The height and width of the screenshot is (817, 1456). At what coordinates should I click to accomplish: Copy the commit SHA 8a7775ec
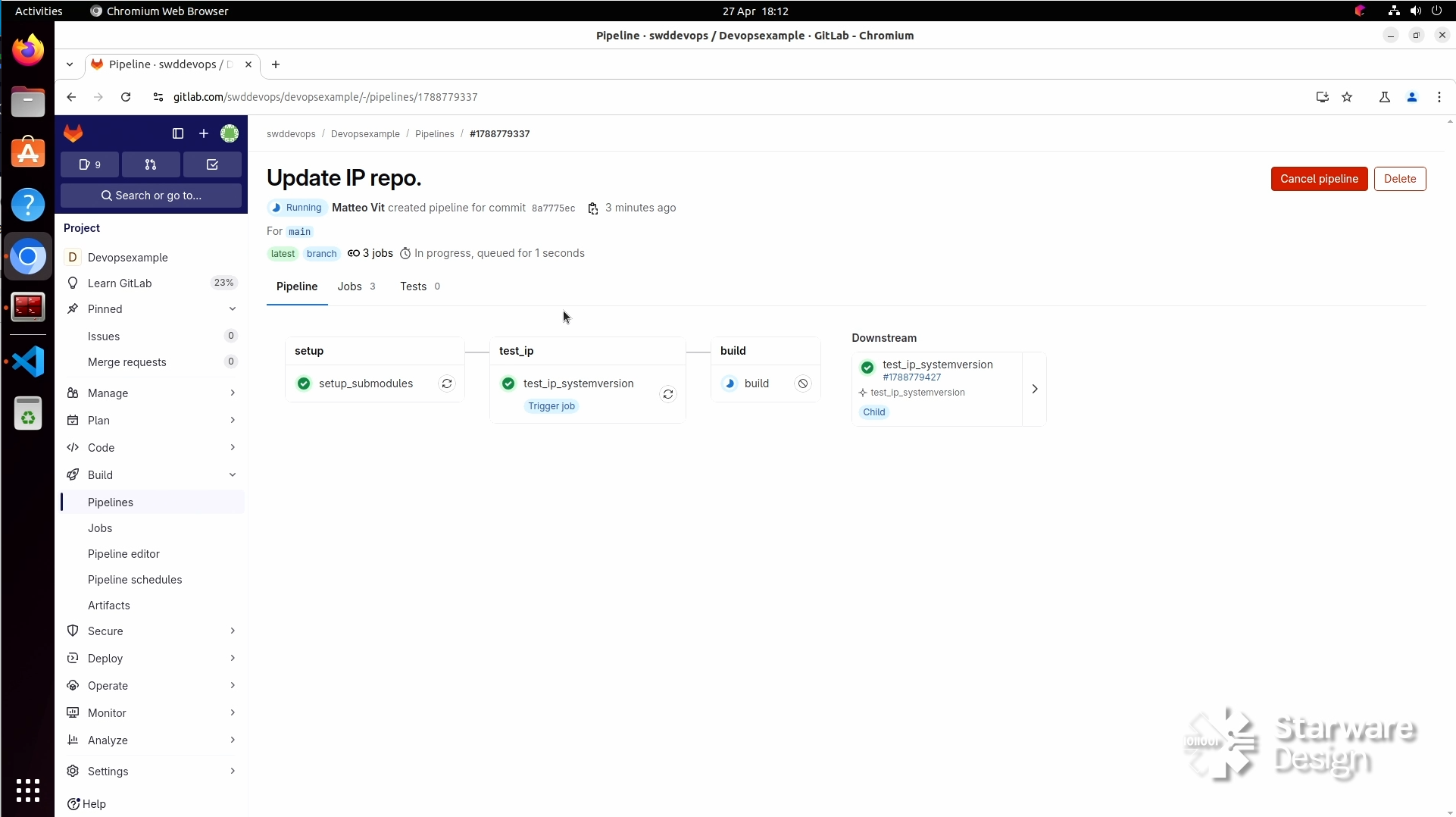(594, 208)
